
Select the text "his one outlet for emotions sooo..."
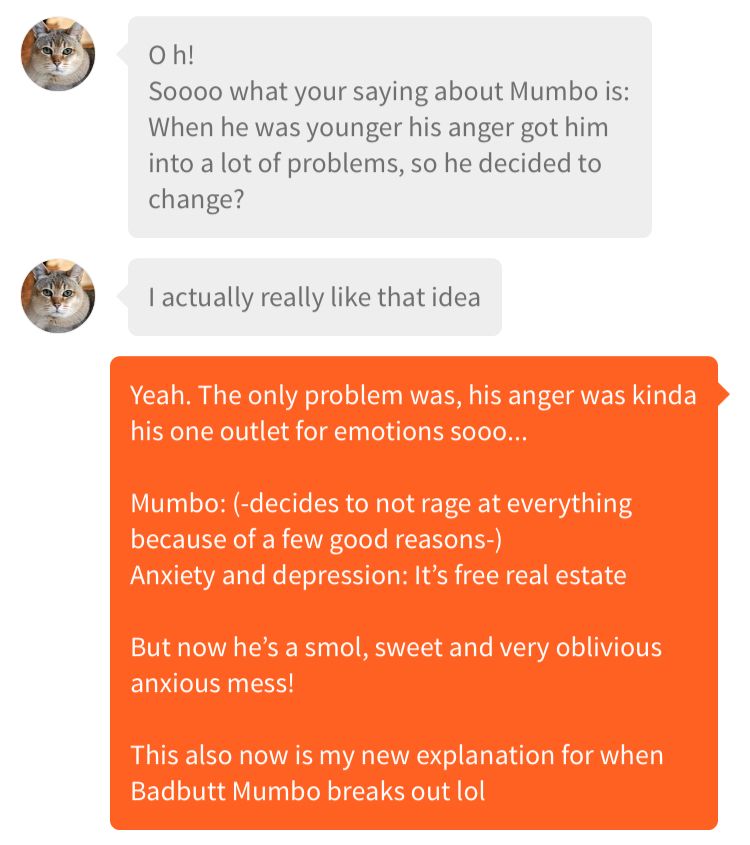pyautogui.click(x=329, y=431)
